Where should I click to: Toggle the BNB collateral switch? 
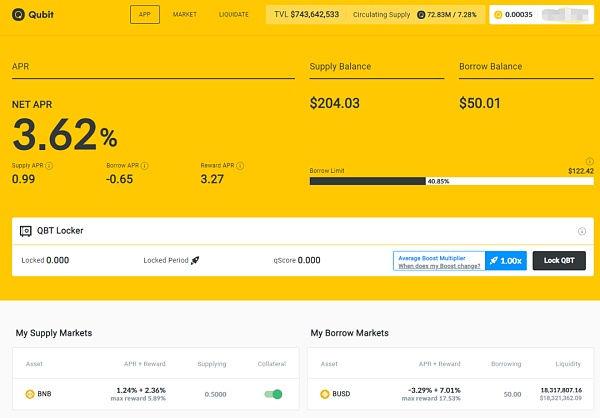273,394
